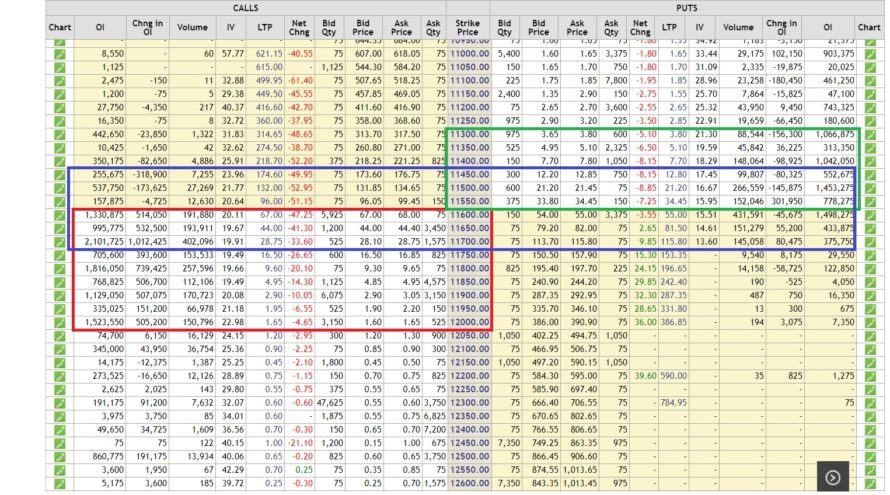Viewport: 890px width, 495px height.
Task: Click the Puts IV column header
Action: coord(700,27)
